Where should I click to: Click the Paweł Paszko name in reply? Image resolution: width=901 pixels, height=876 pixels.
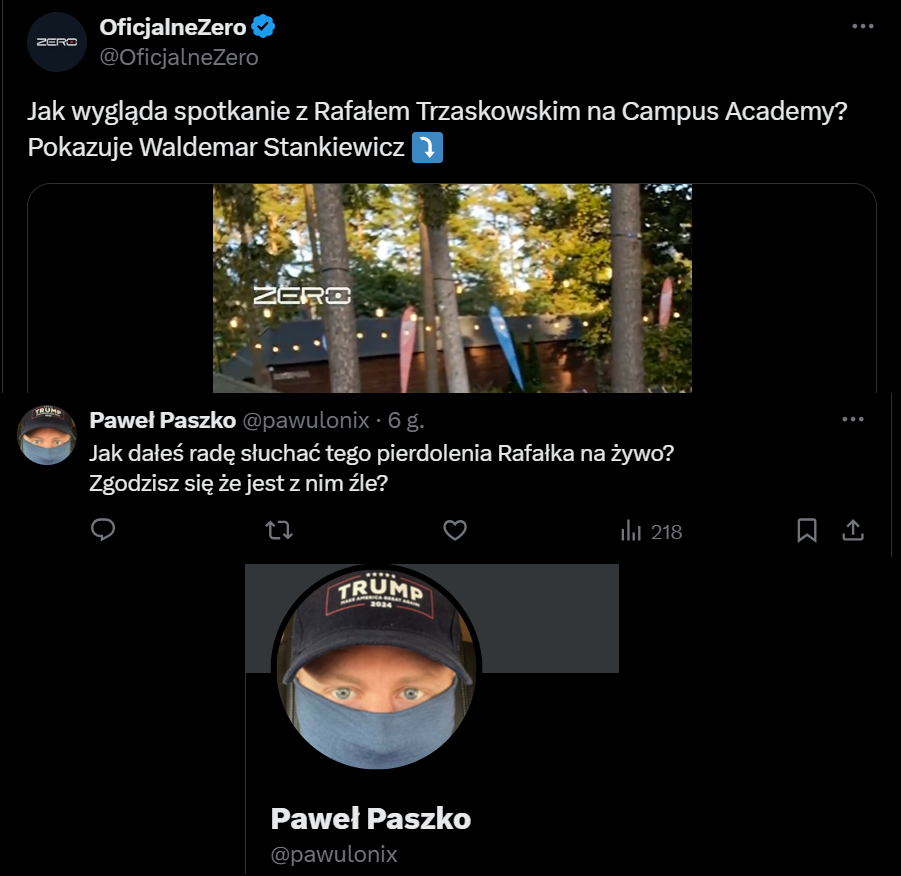click(x=163, y=420)
